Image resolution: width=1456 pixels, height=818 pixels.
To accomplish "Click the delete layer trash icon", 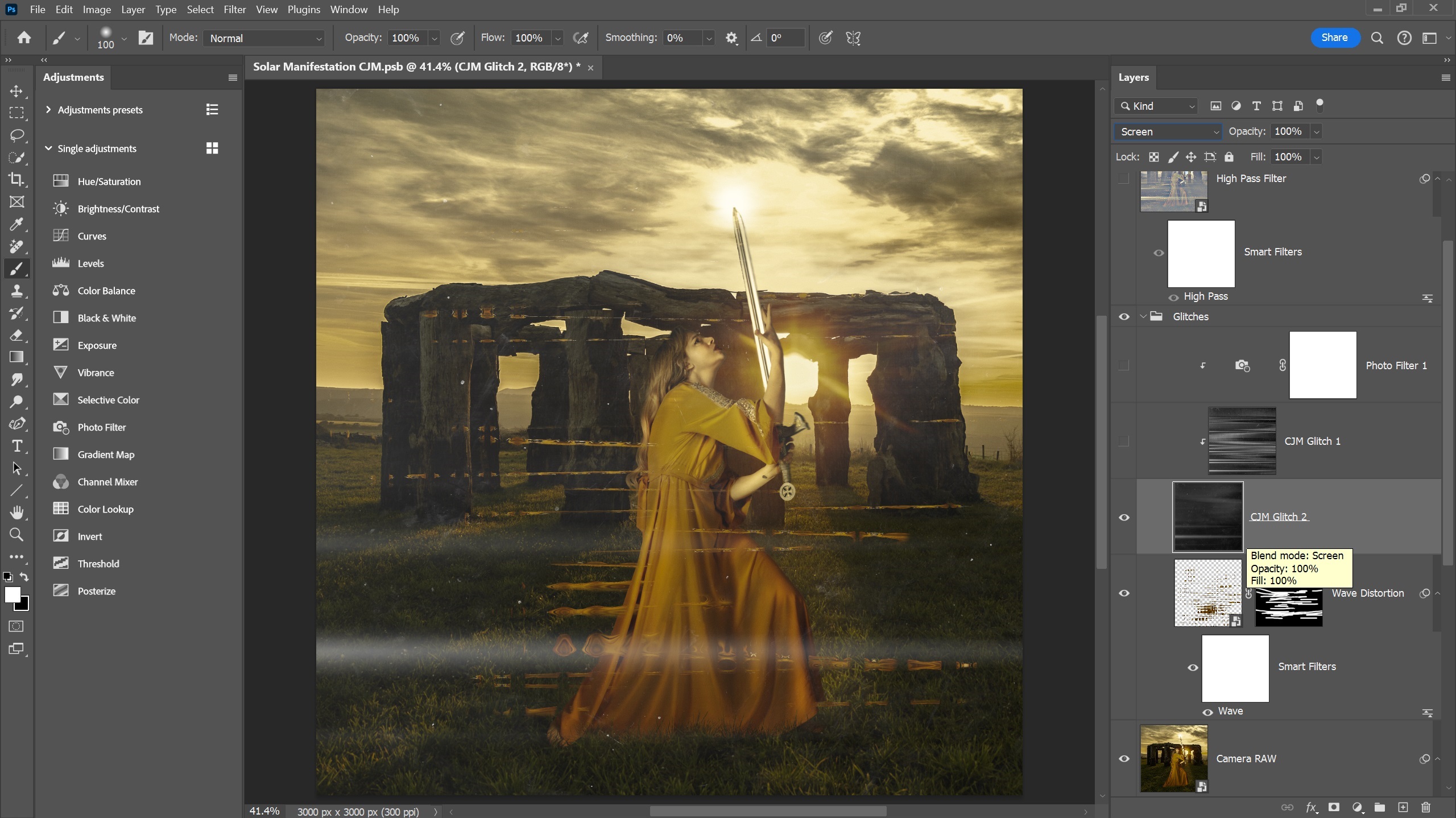I will pos(1425,807).
